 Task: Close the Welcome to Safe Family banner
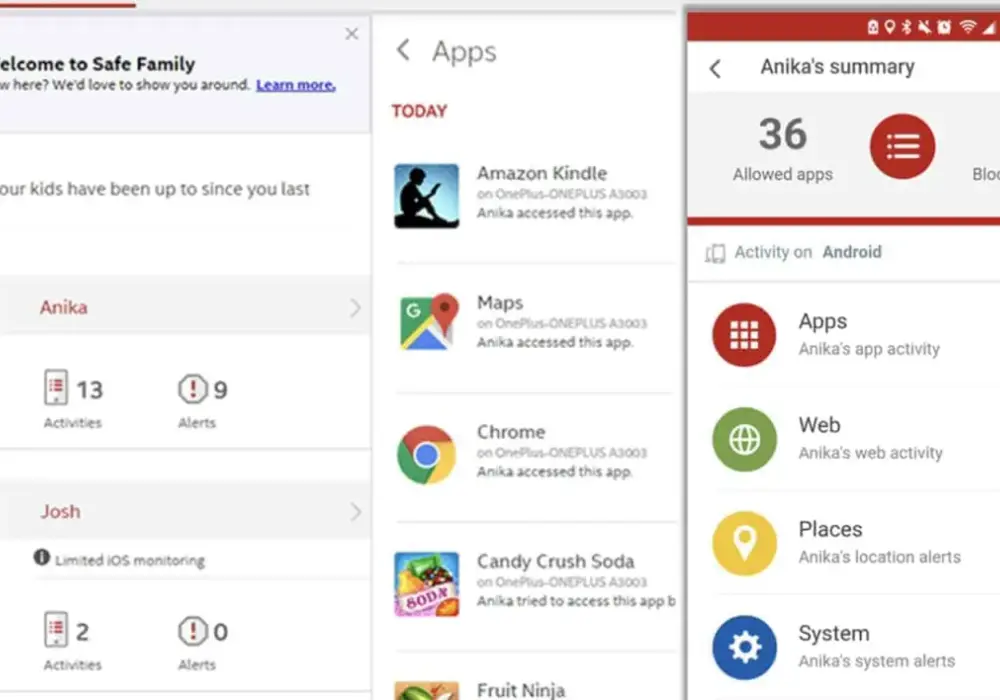pyautogui.click(x=351, y=34)
